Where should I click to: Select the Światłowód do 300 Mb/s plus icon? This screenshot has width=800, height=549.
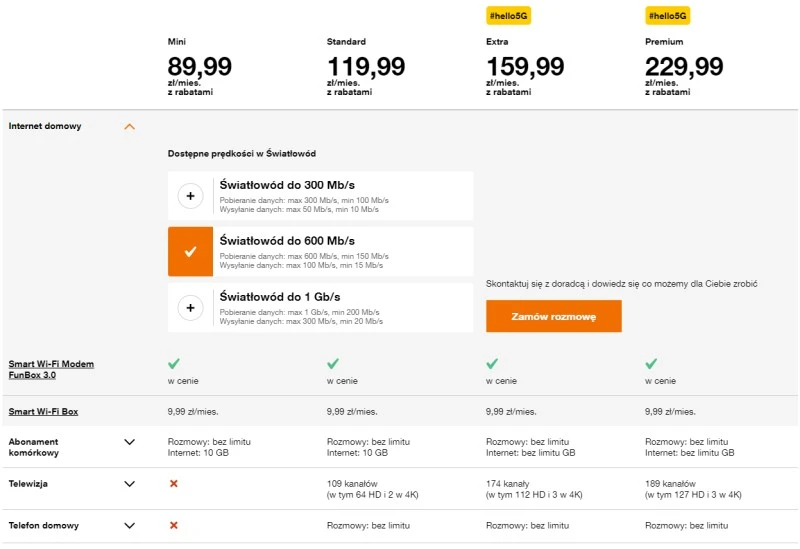pos(190,196)
